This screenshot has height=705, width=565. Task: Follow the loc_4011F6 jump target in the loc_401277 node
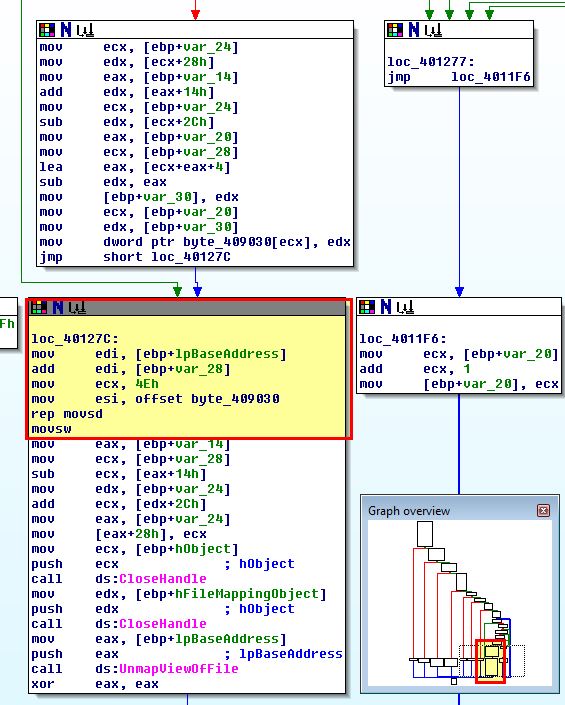491,77
